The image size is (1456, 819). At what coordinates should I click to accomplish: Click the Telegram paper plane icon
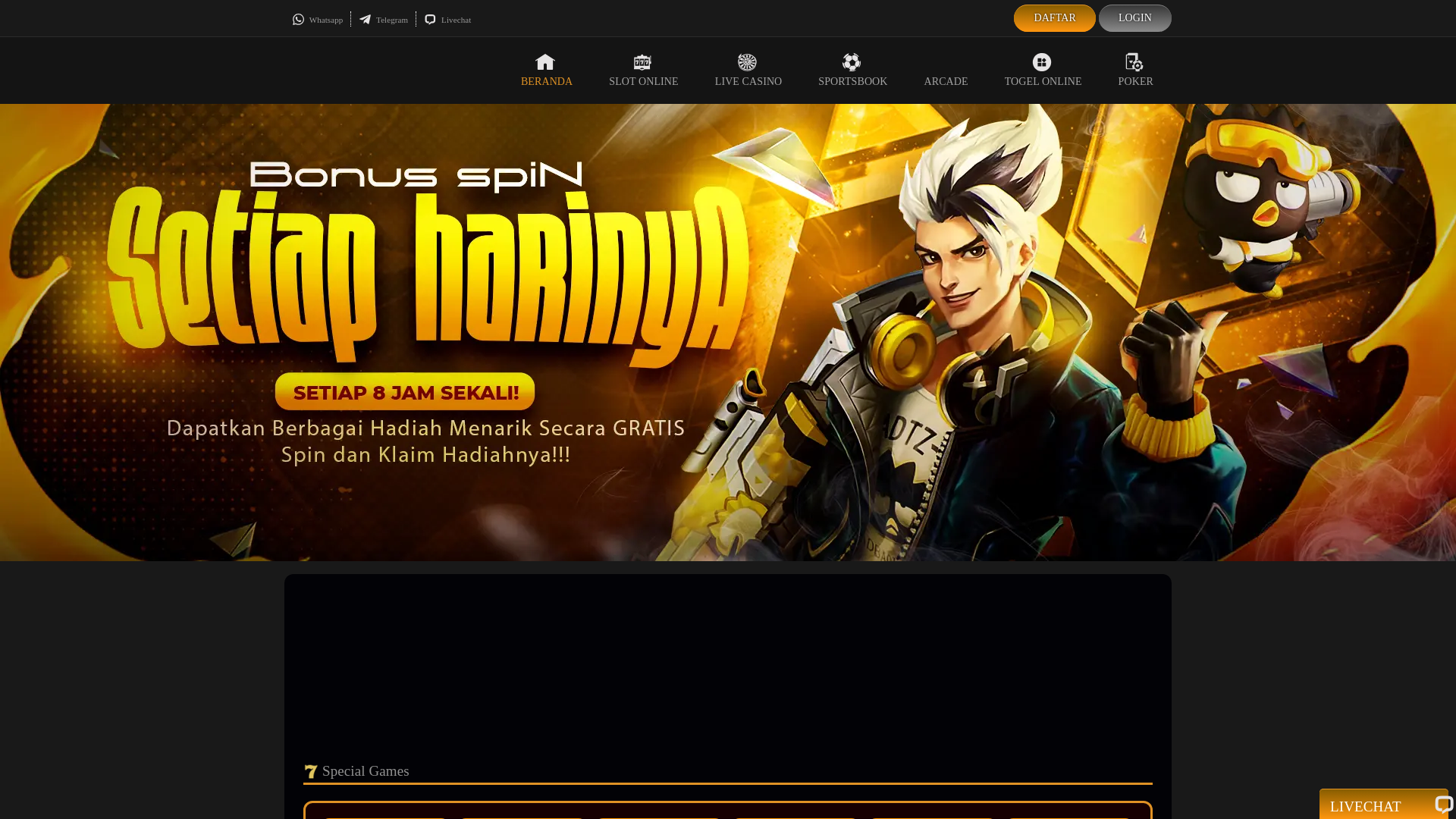point(366,20)
